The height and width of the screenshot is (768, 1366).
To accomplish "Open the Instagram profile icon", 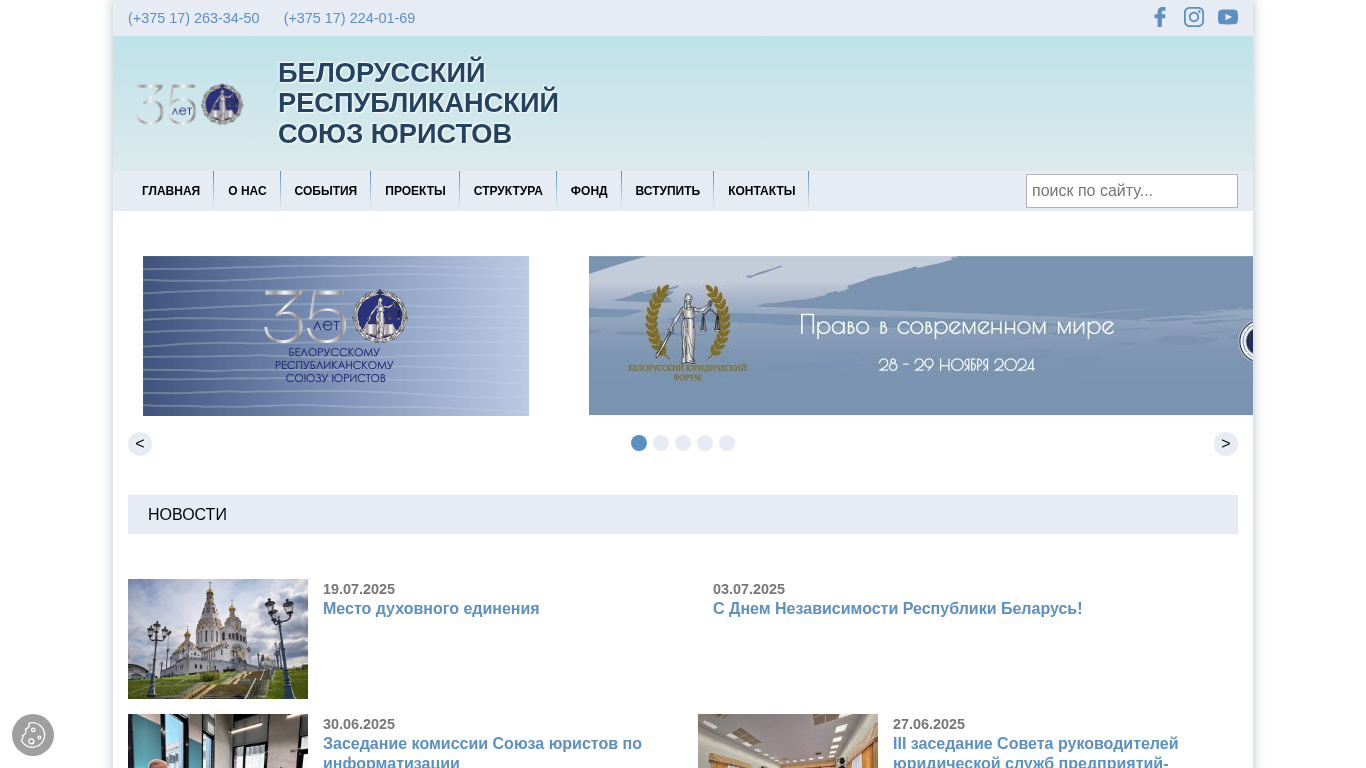I will click(1194, 17).
